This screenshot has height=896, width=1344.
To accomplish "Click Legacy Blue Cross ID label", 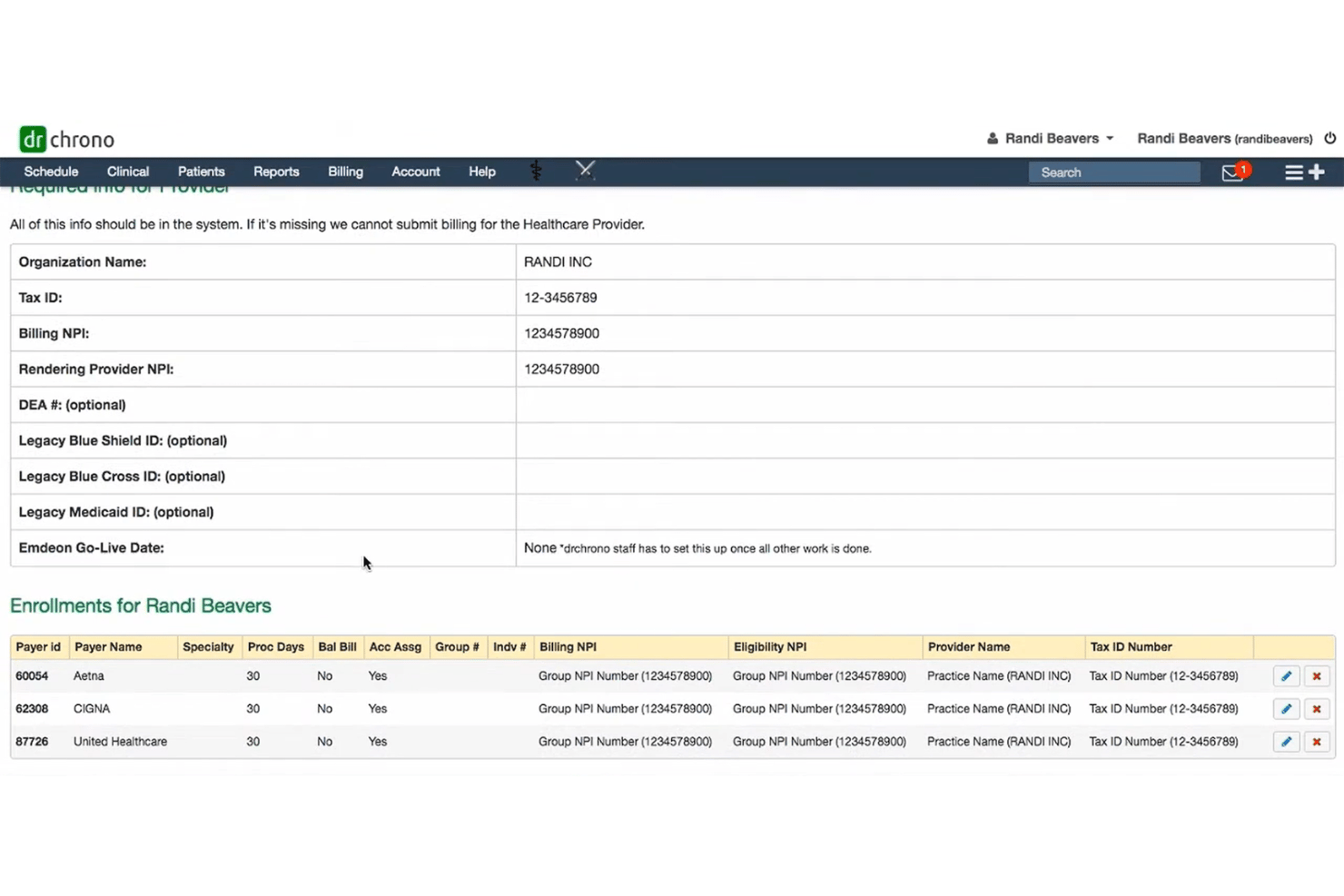I will 122,477.
